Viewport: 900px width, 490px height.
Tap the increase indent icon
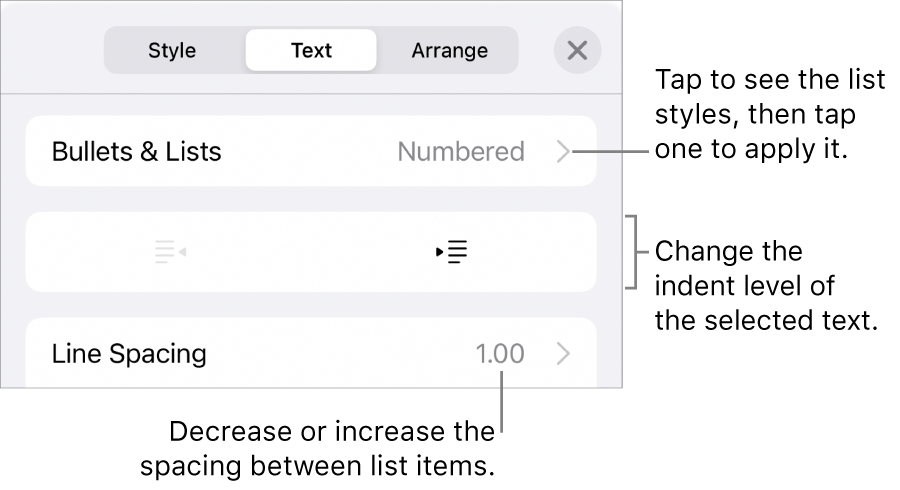pos(452,252)
